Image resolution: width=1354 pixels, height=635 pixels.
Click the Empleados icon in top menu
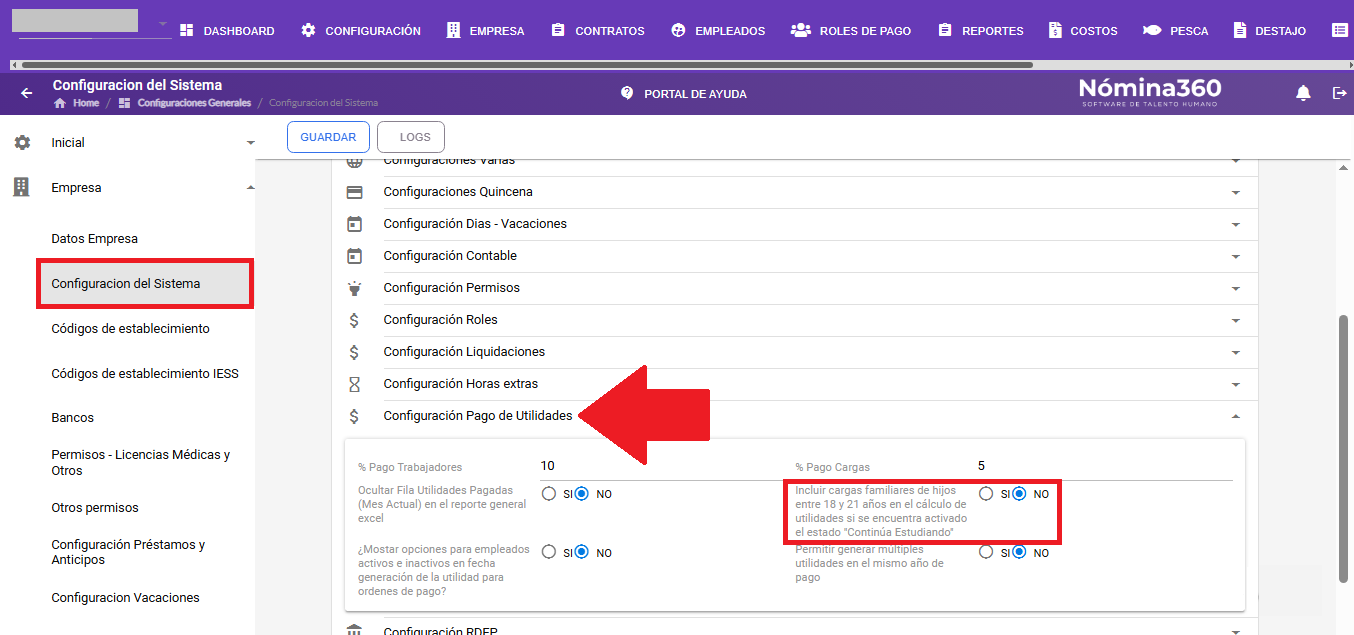tap(678, 30)
